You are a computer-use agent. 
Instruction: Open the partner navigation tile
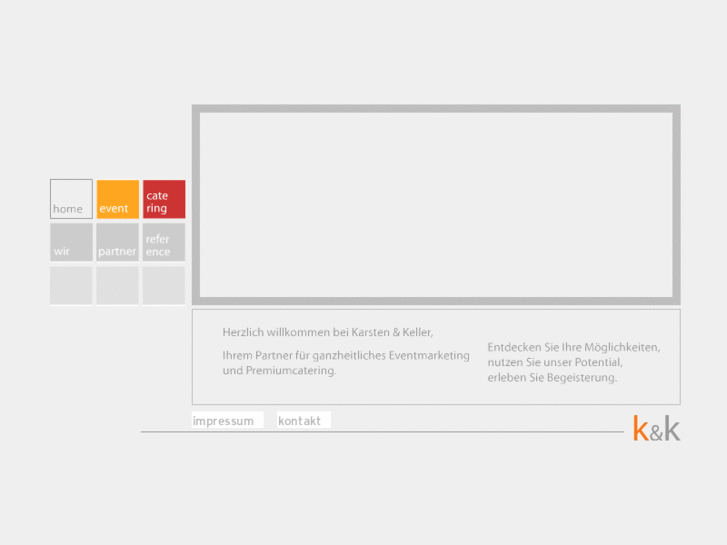click(118, 242)
